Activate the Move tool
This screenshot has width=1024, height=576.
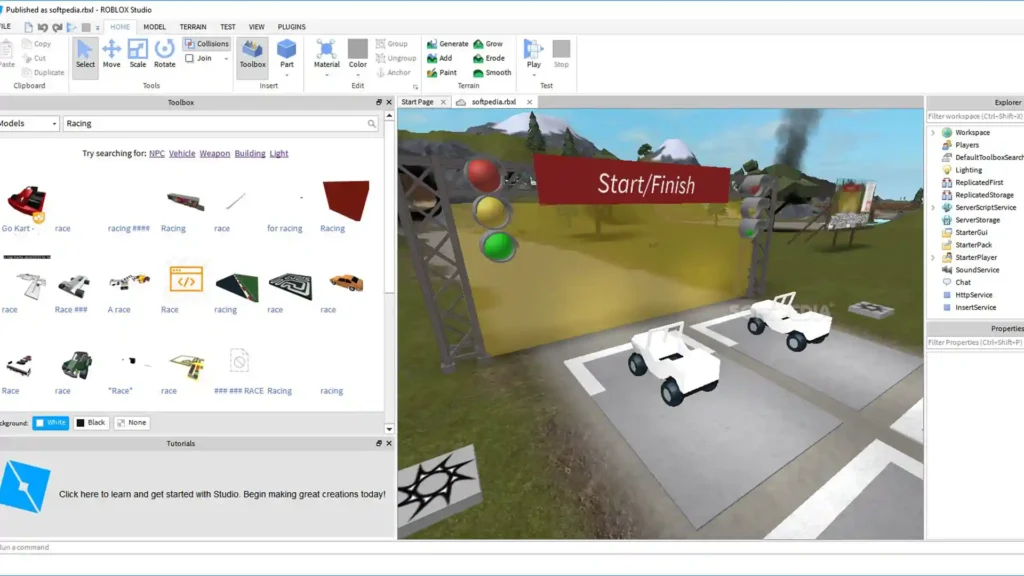click(112, 54)
